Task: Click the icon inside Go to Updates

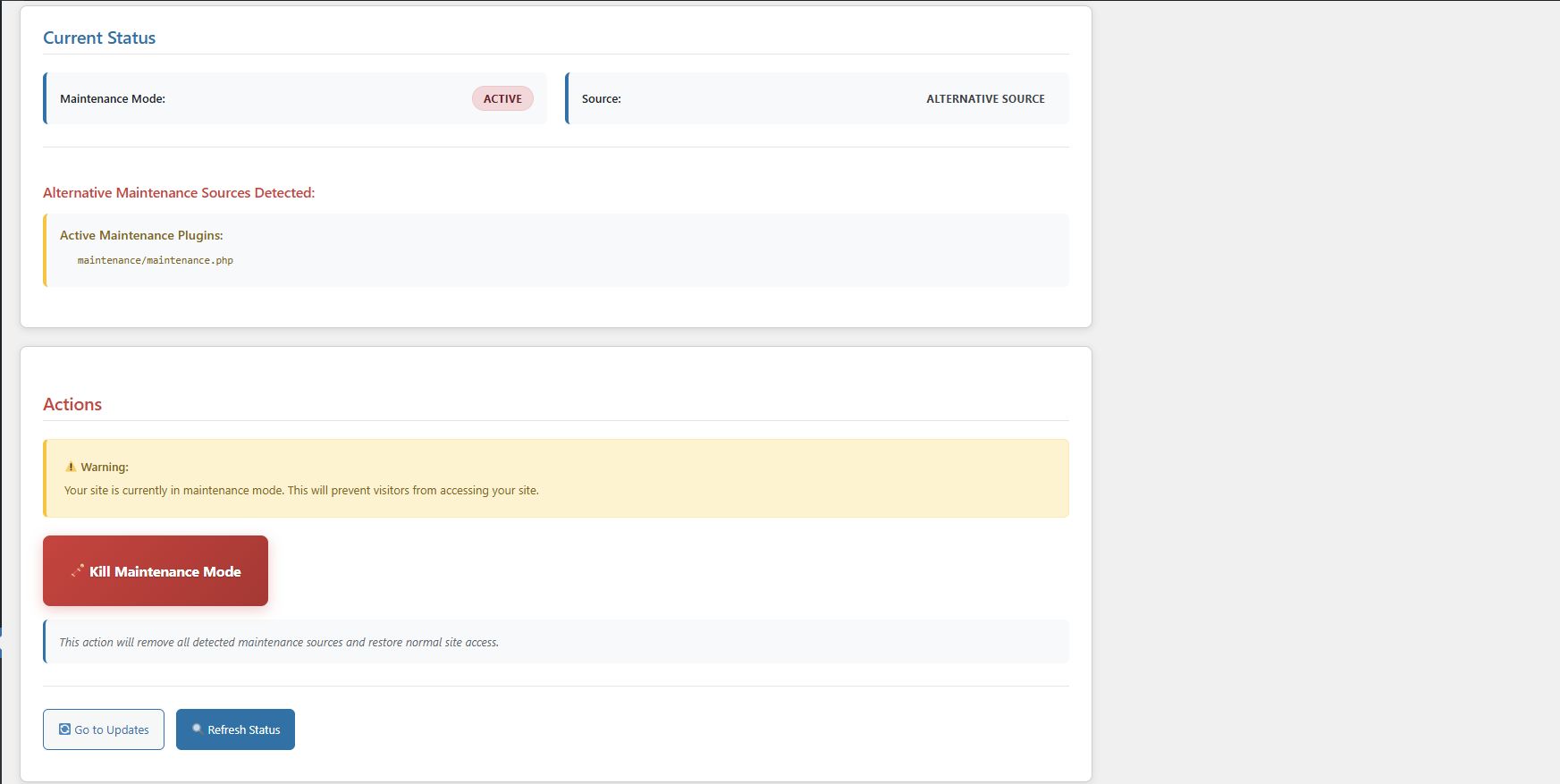Action: [x=64, y=729]
